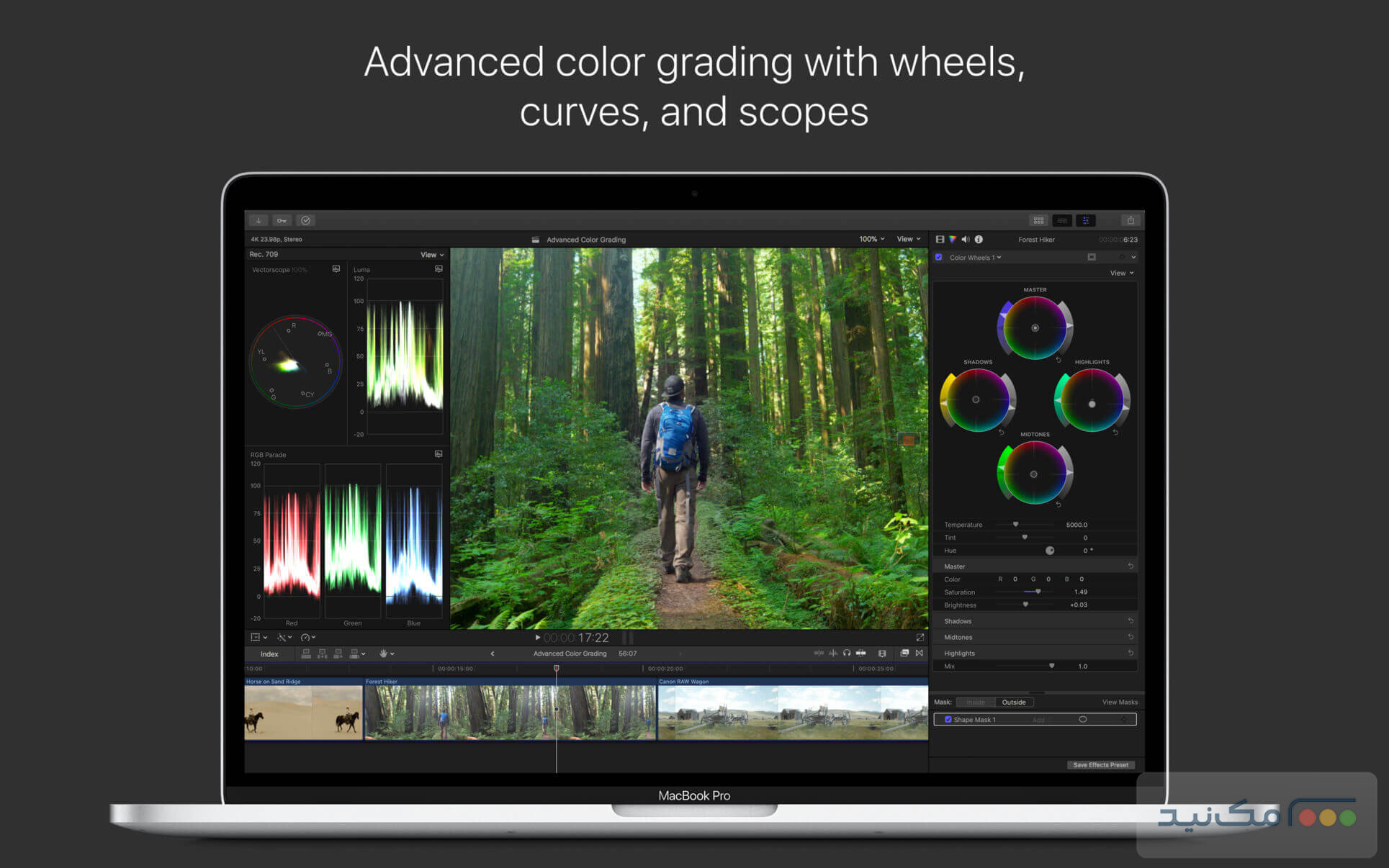Open the Color inspector with rainbow triangle icon

pos(953,239)
